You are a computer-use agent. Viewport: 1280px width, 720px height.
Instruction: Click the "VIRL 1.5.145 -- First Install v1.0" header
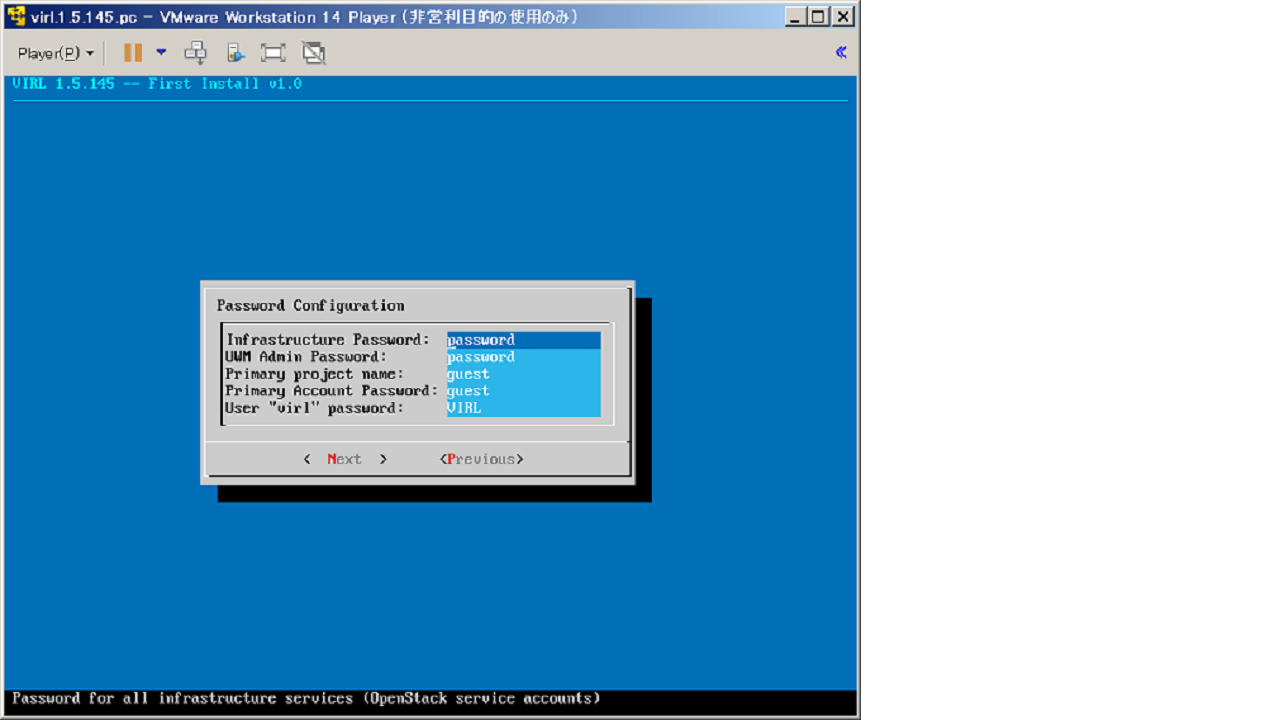tap(157, 84)
